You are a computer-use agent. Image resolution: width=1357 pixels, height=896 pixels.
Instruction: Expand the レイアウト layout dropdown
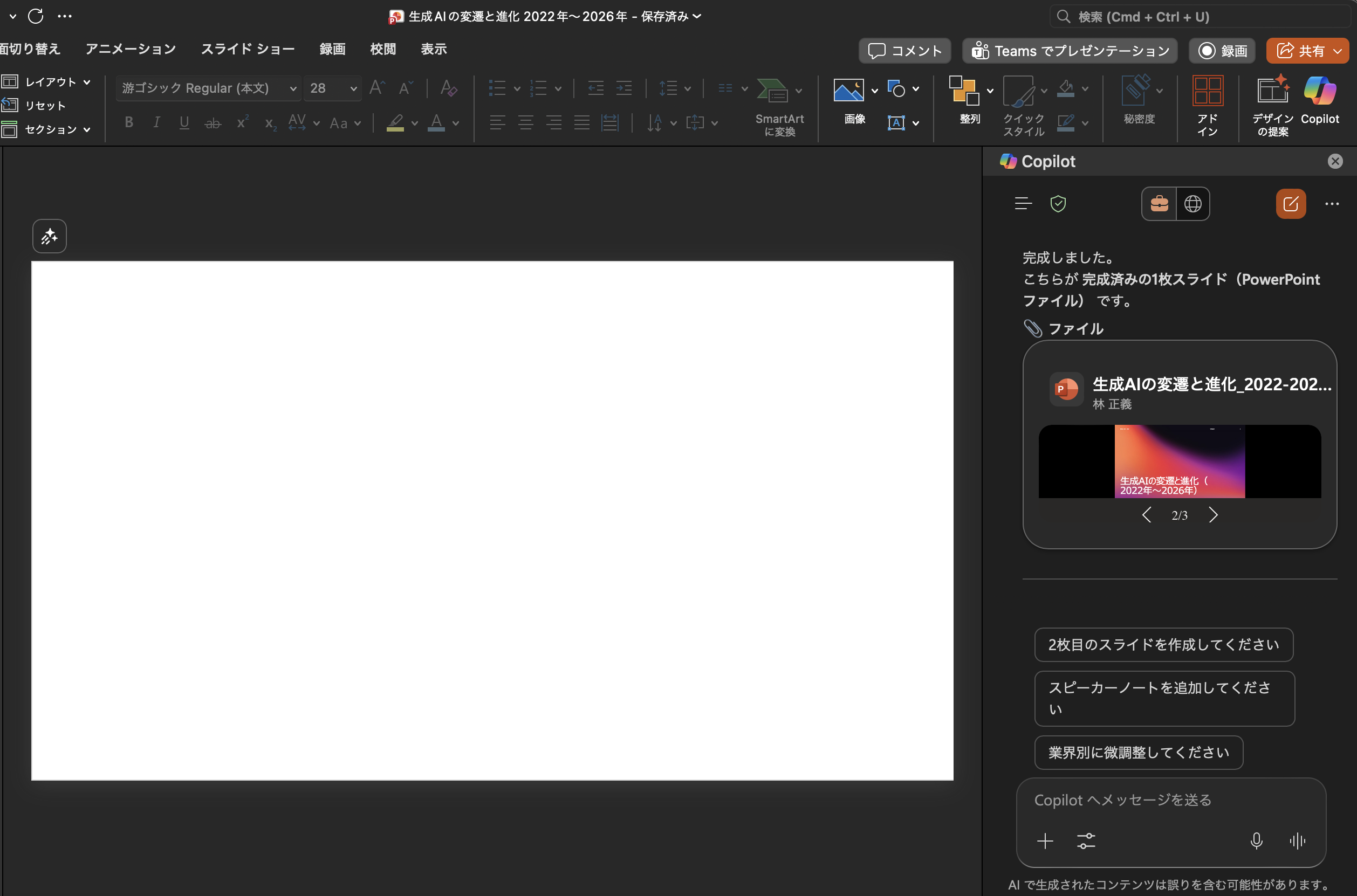click(87, 82)
